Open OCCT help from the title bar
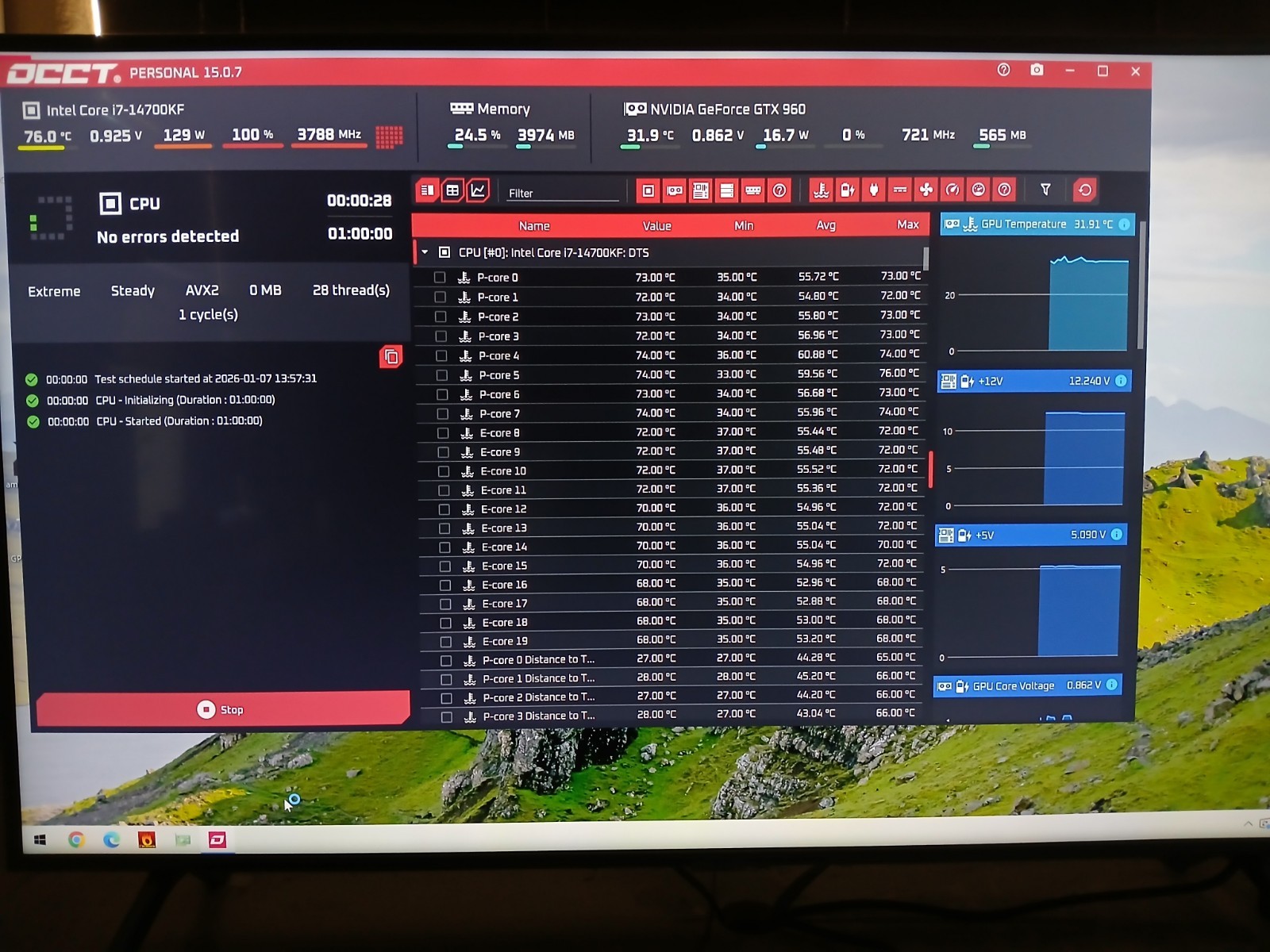This screenshot has height=952, width=1270. 1003,70
